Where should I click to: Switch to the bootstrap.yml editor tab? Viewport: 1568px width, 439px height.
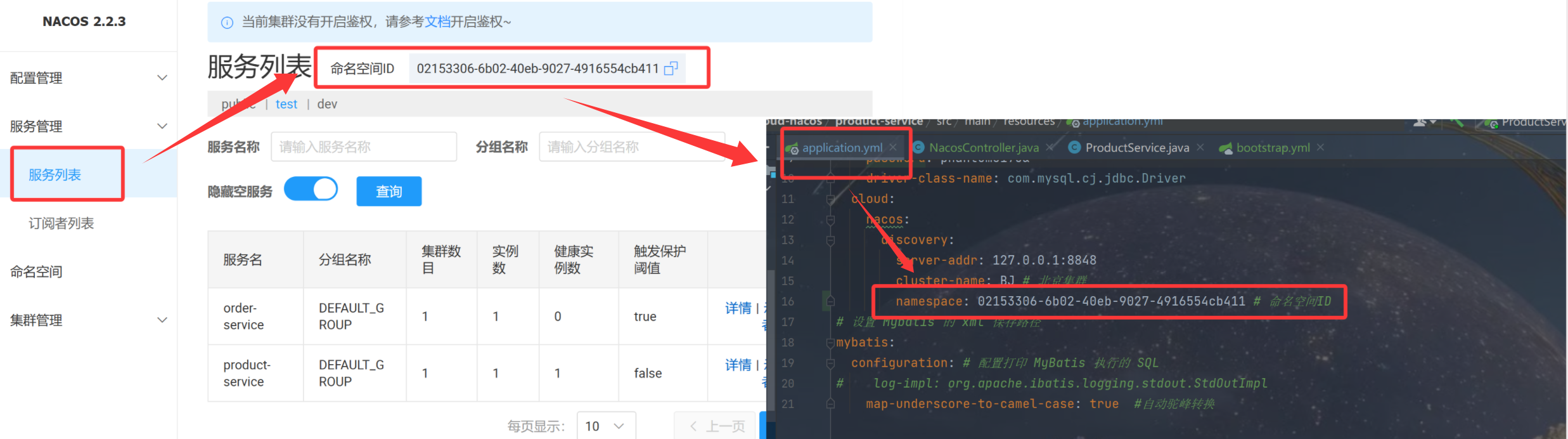tap(1273, 147)
